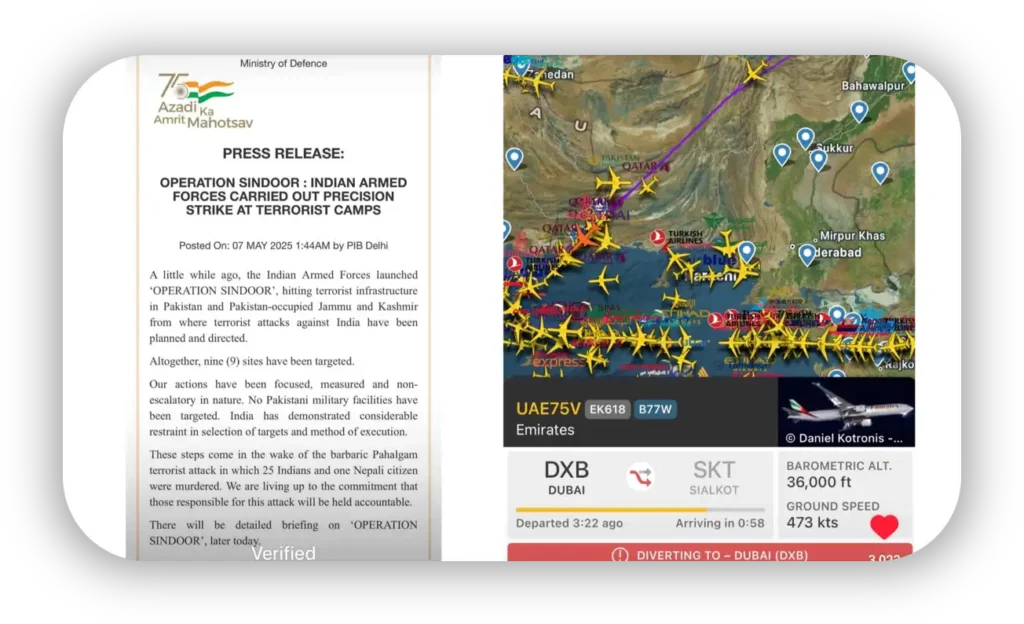Click the Sukkur city label on map

[x=835, y=148]
